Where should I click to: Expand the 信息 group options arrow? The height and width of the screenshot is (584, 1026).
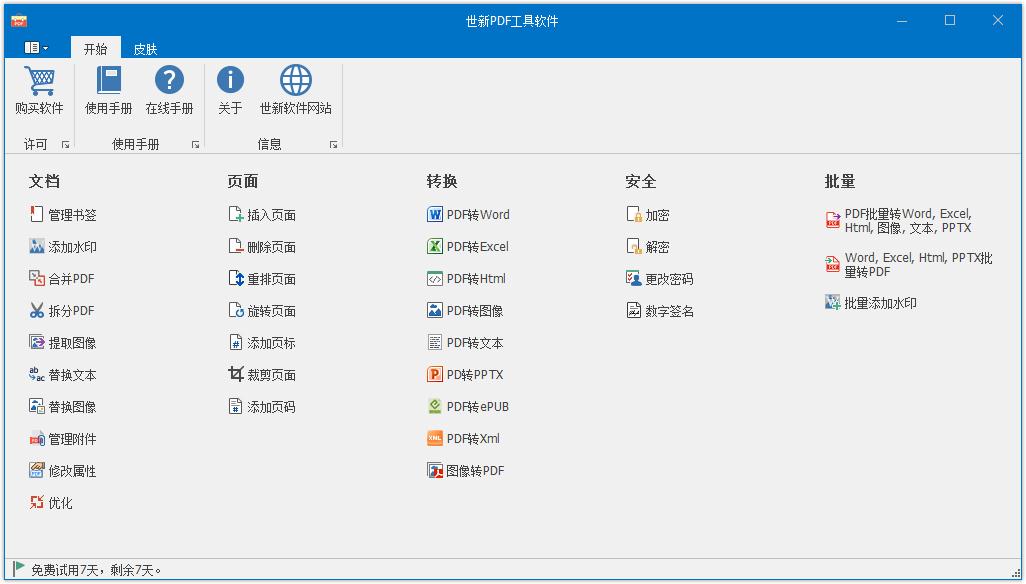[333, 144]
